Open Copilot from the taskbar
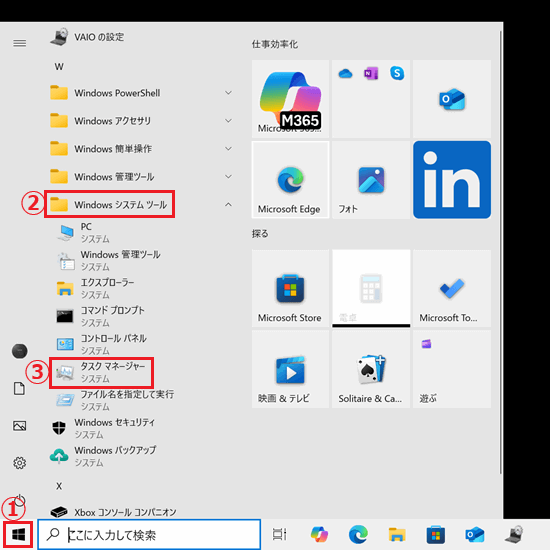 [319, 535]
